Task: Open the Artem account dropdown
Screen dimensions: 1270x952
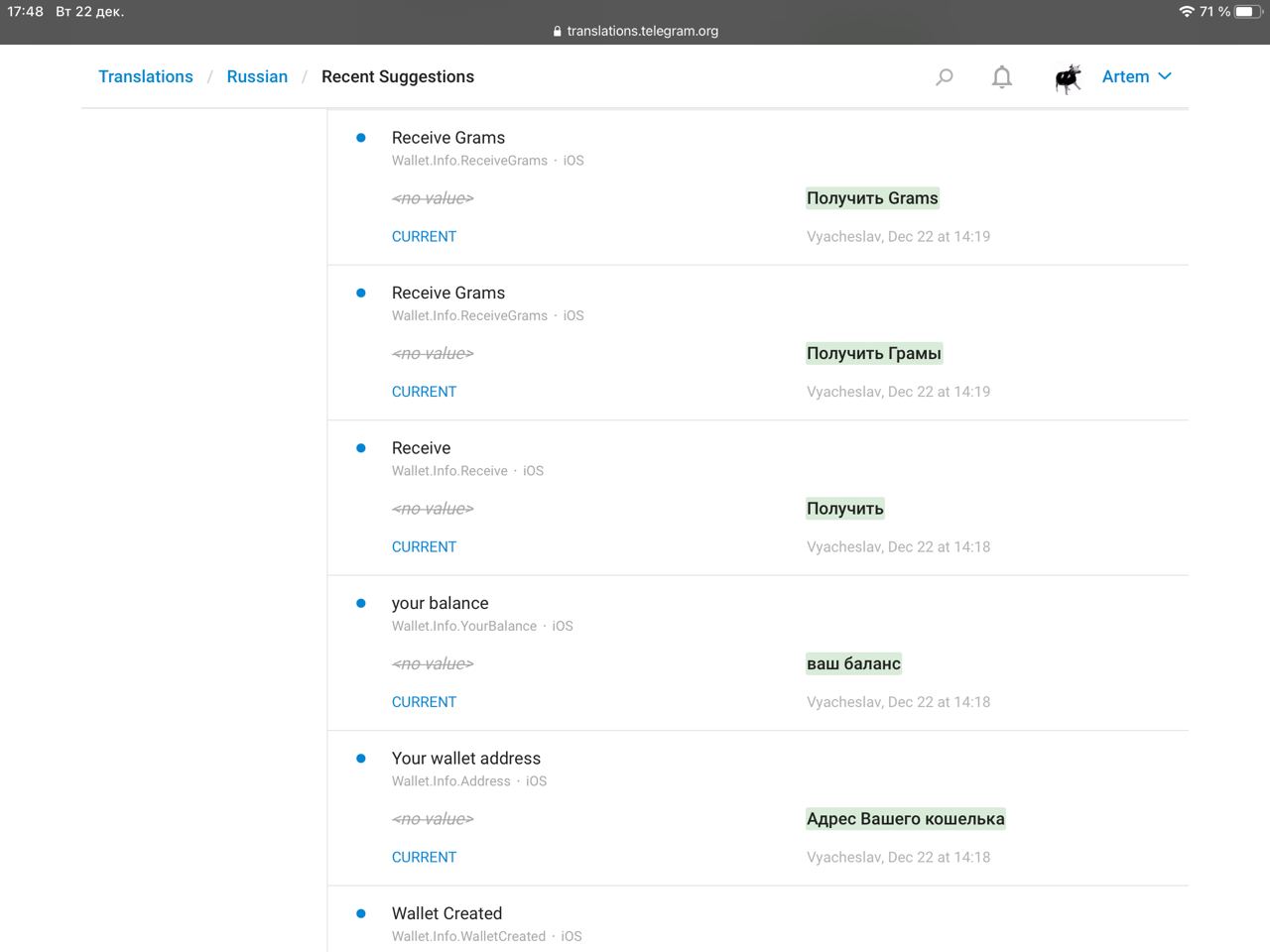Action: click(x=1137, y=76)
